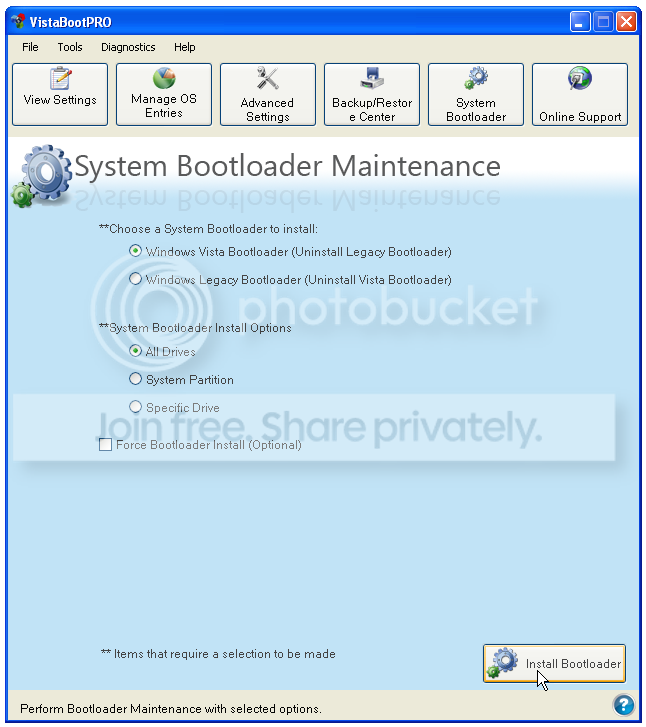
Task: Select the Specific Drive radio option
Action: tap(136, 407)
